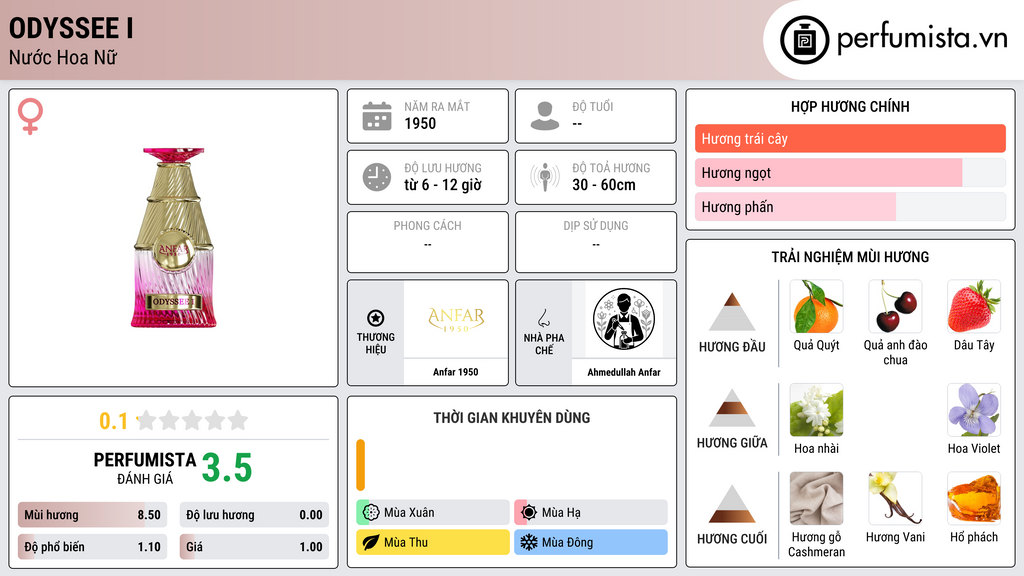Image resolution: width=1024 pixels, height=576 pixels.
Task: Click the star badge icon above Thương hiệu
Action: (x=376, y=318)
